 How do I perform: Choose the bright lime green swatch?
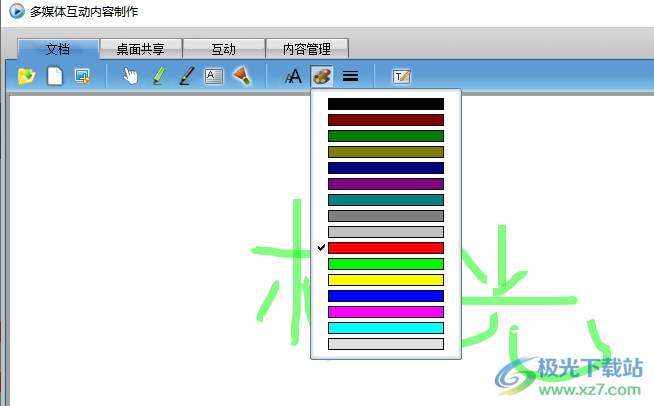[386, 264]
